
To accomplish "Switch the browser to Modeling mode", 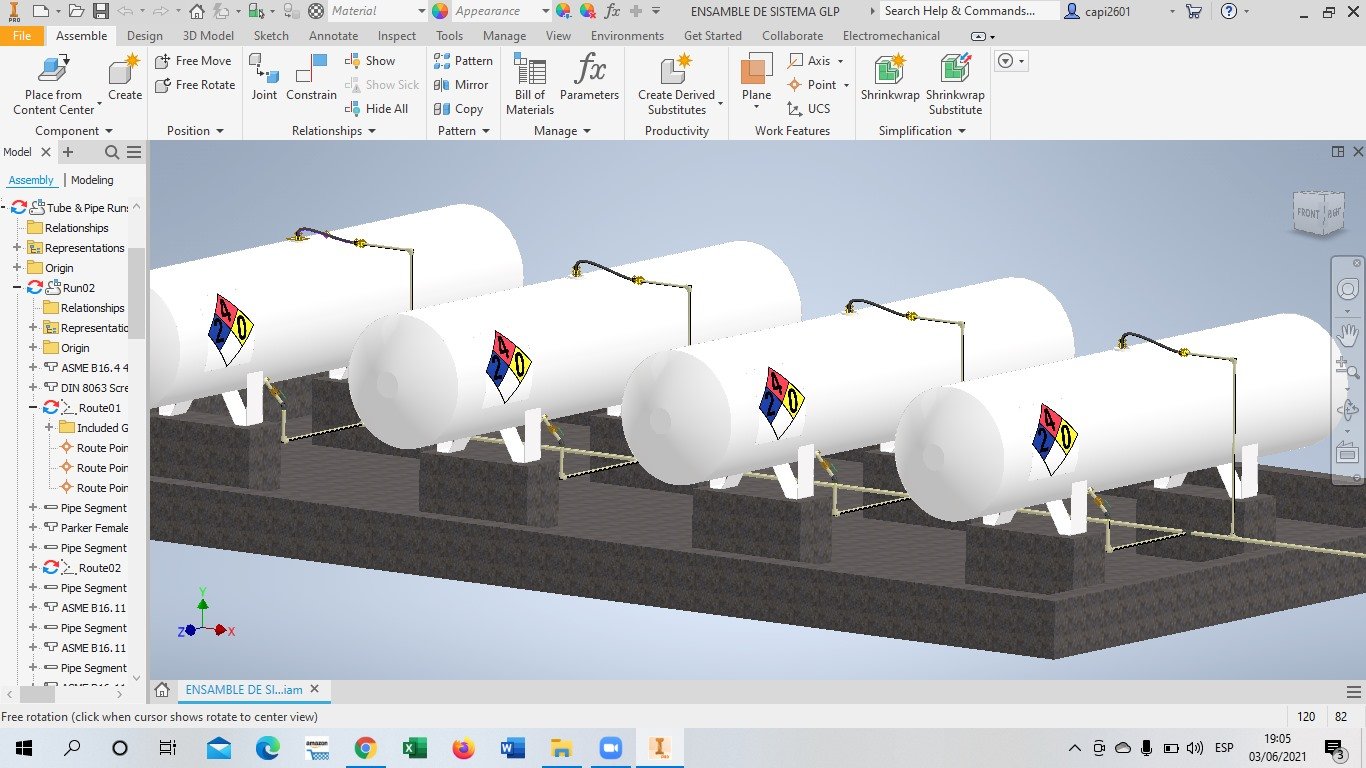I will click(x=92, y=180).
